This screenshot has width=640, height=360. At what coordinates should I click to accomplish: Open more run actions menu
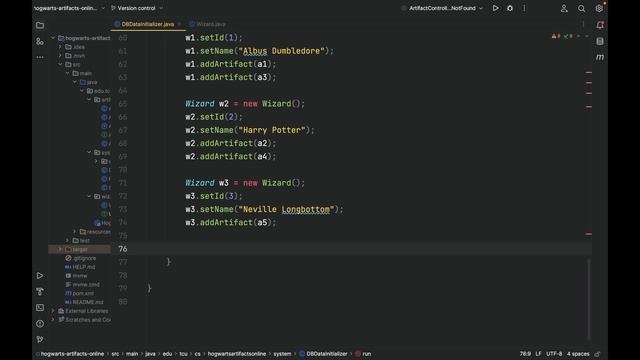[524, 8]
